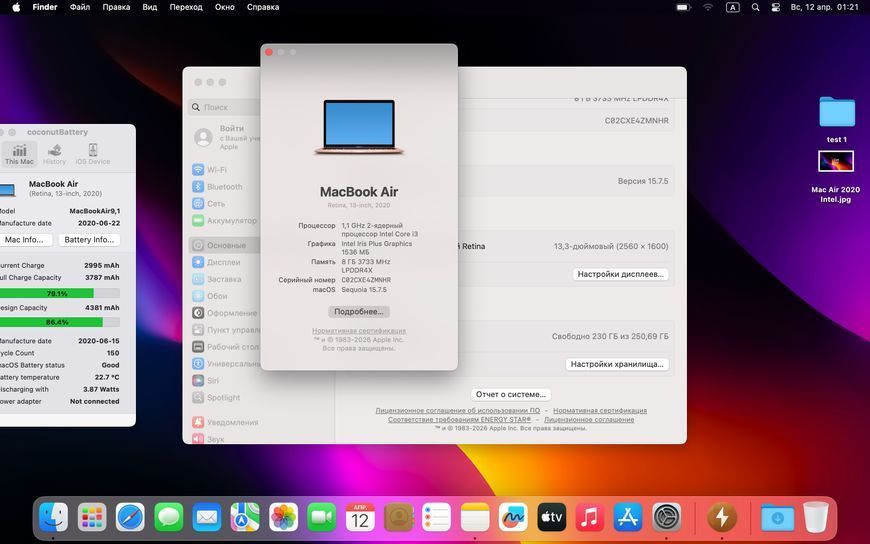Open the Apple menu
870x544 pixels.
[16, 7]
